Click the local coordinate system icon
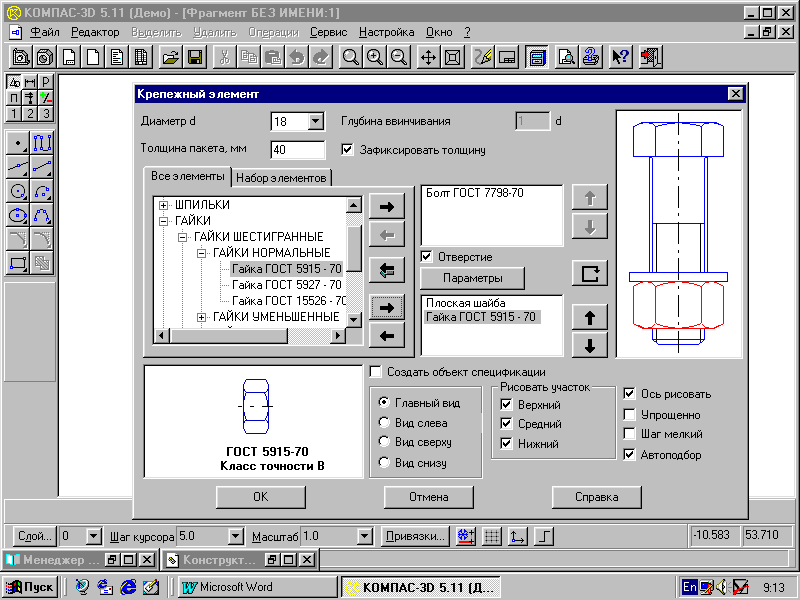The width and height of the screenshot is (800, 600). tap(517, 536)
